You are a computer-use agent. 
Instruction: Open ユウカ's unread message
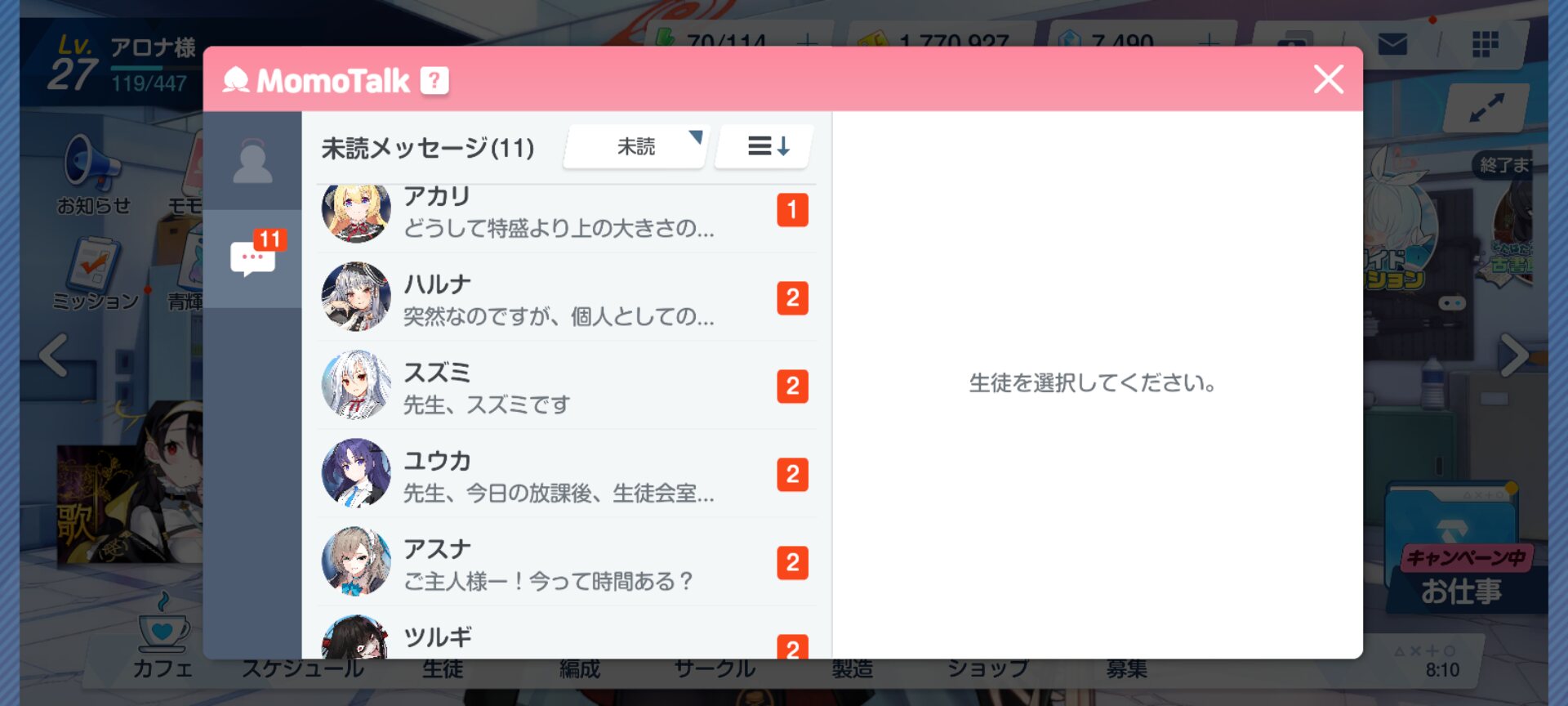click(567, 473)
